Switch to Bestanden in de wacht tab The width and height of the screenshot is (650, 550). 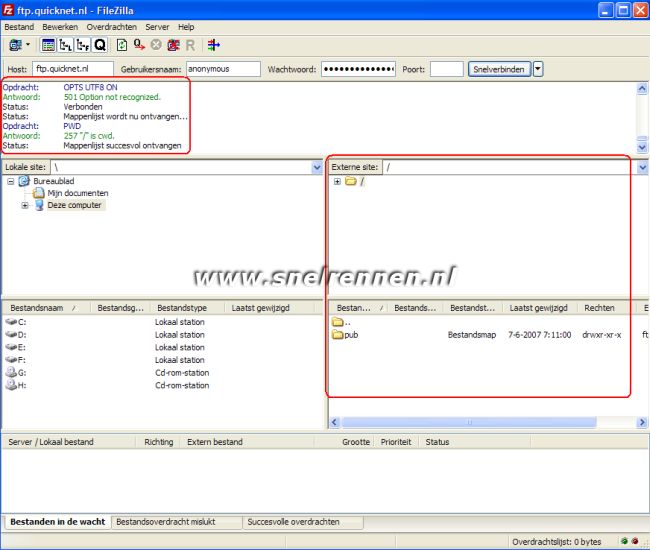[x=58, y=522]
